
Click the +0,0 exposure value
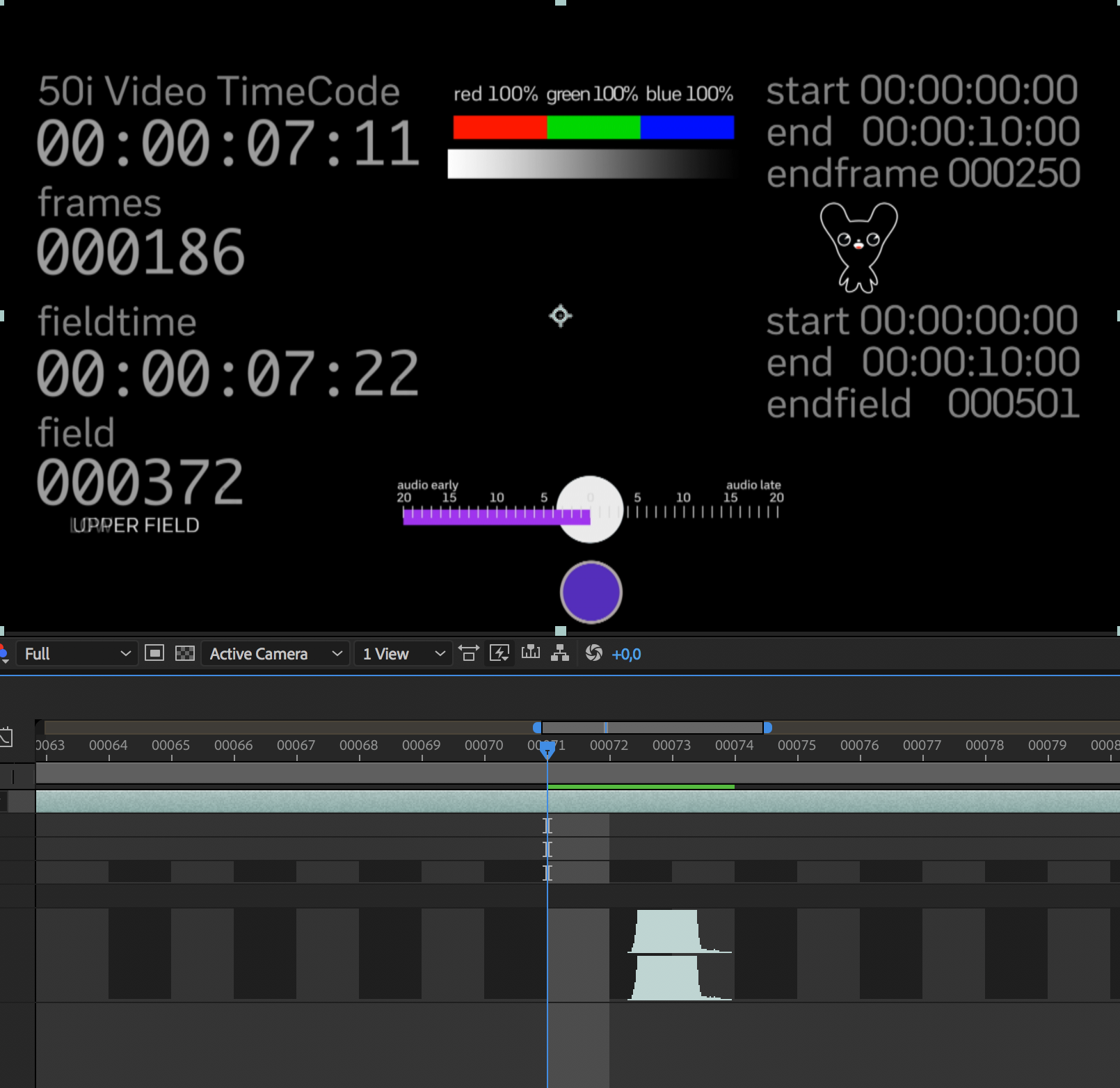tap(627, 654)
